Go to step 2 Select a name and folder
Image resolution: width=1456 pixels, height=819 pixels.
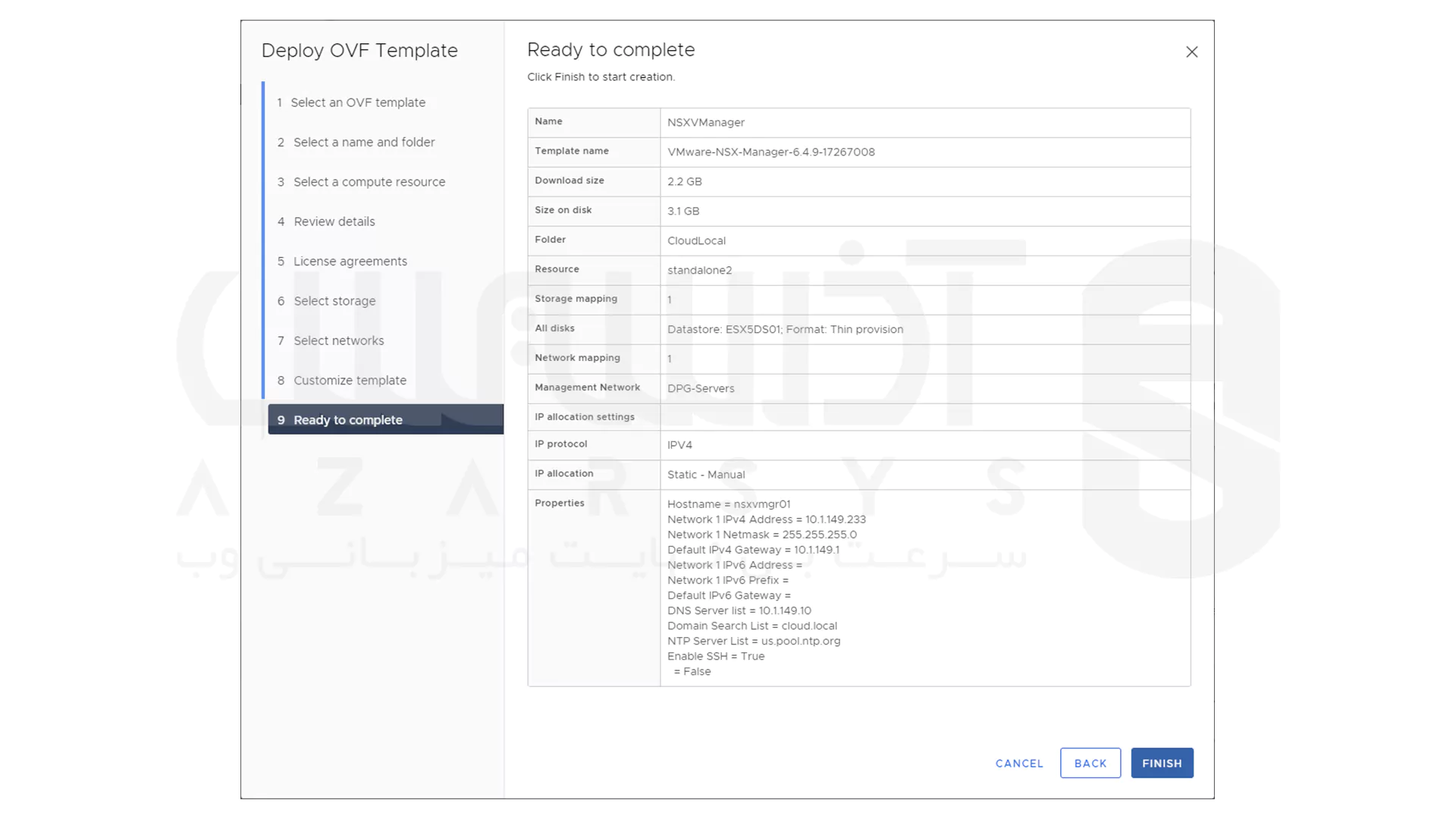pyautogui.click(x=356, y=143)
